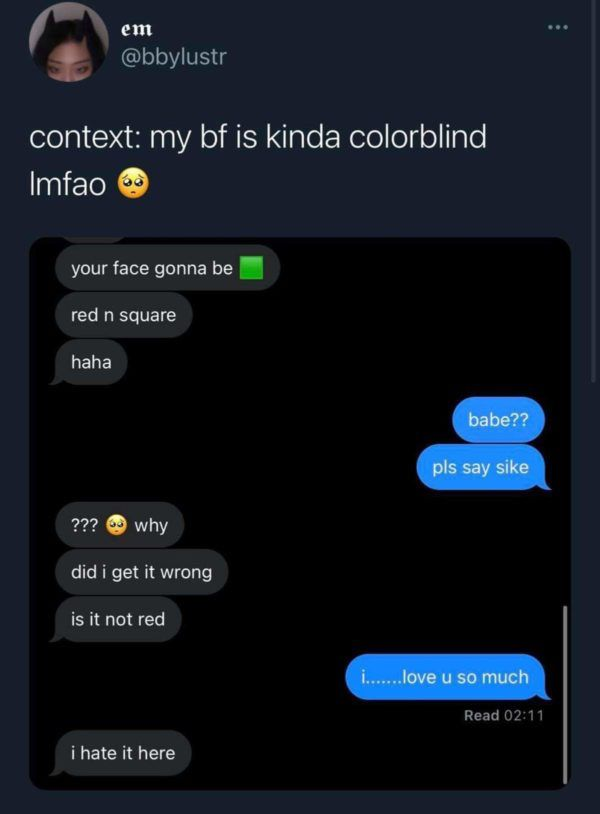Select the "i.......love u so much" bubble
The width and height of the screenshot is (600, 814).
click(x=447, y=677)
